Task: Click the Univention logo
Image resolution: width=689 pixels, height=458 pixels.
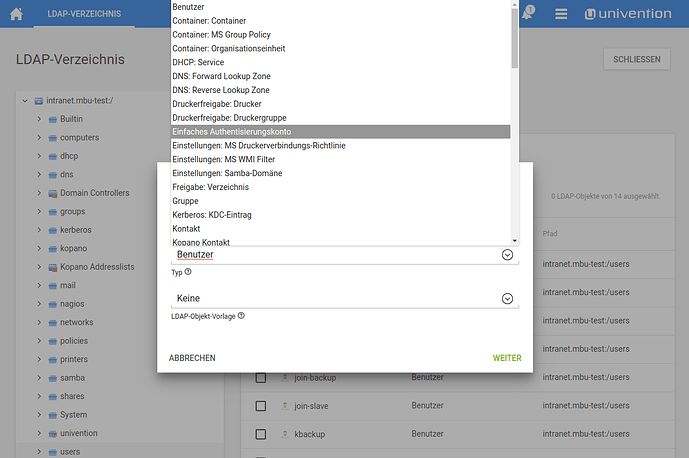Action: point(628,14)
